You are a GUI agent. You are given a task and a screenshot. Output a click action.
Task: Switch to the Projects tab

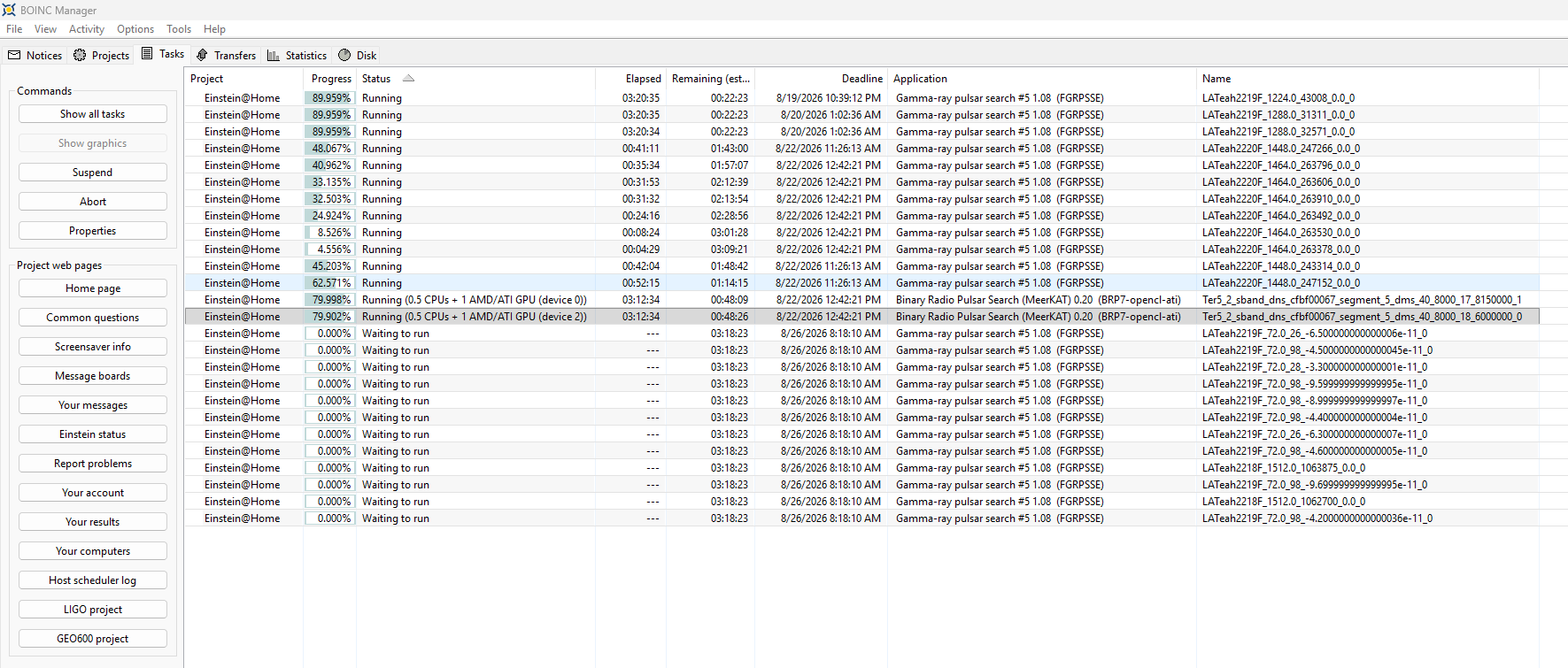(x=102, y=55)
